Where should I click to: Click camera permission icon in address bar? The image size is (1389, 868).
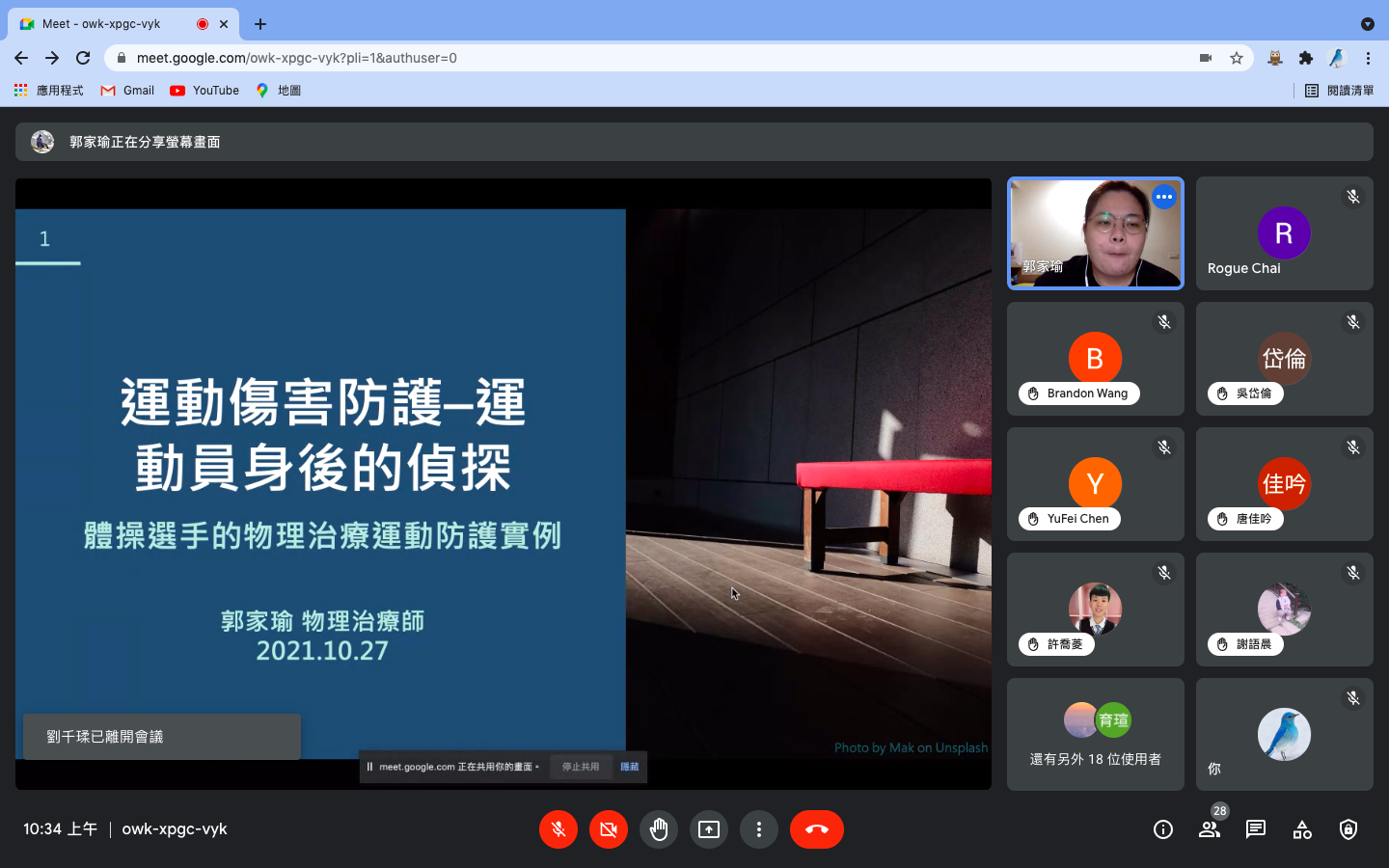coord(1206,58)
